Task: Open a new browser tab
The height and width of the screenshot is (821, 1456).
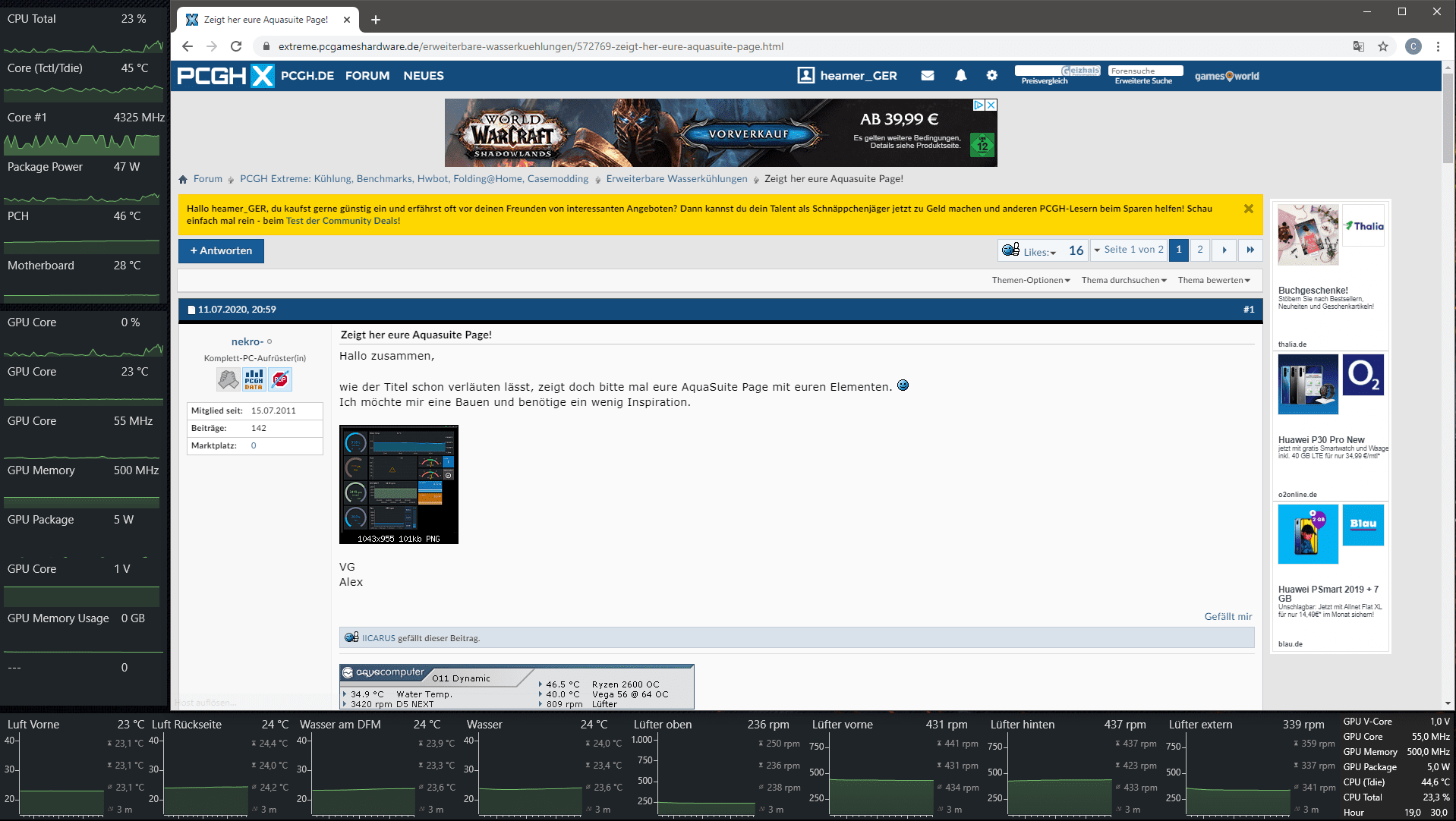Action: click(x=375, y=20)
